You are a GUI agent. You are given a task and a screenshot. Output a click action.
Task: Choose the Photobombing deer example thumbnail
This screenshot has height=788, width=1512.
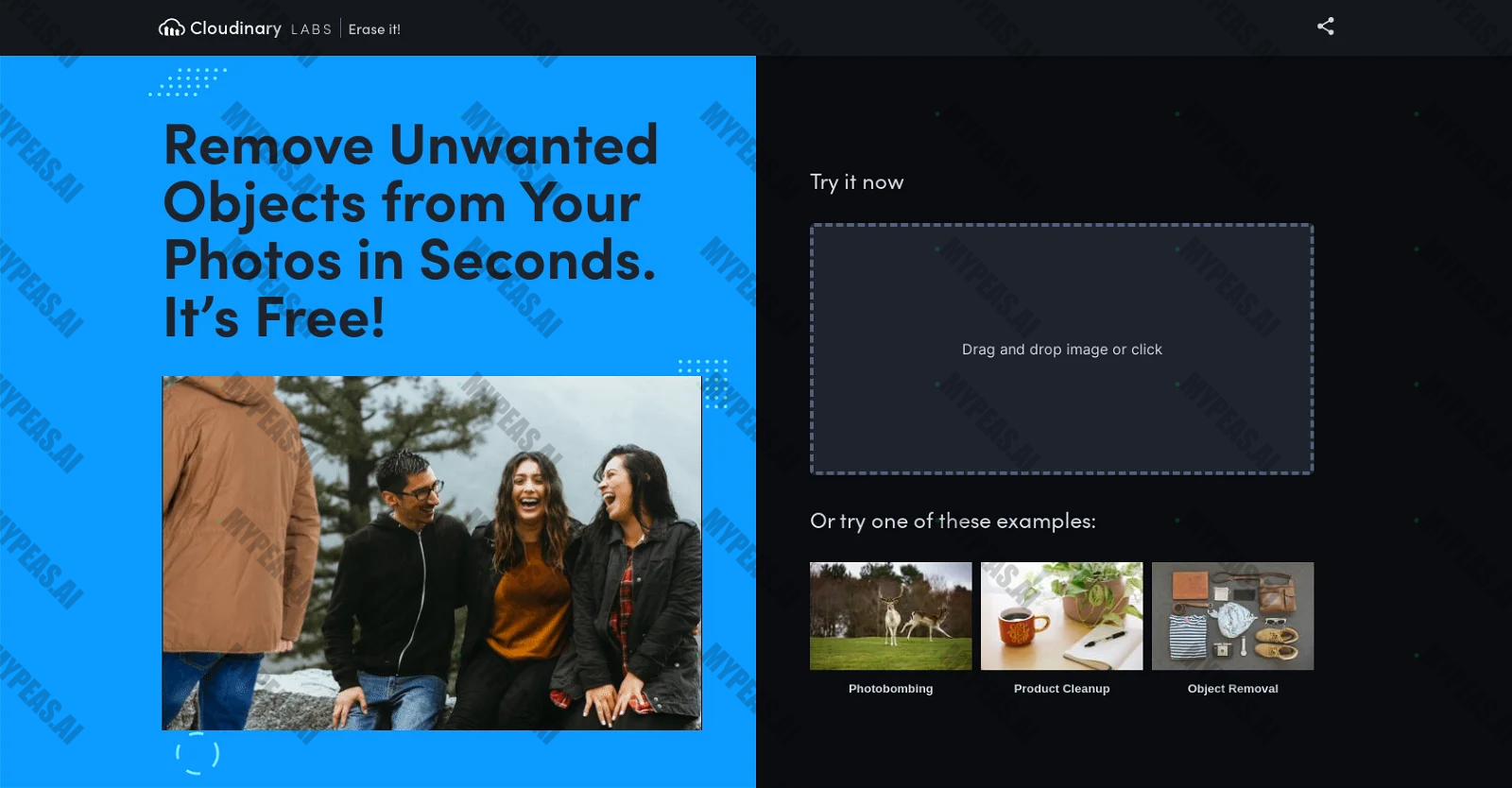point(890,616)
